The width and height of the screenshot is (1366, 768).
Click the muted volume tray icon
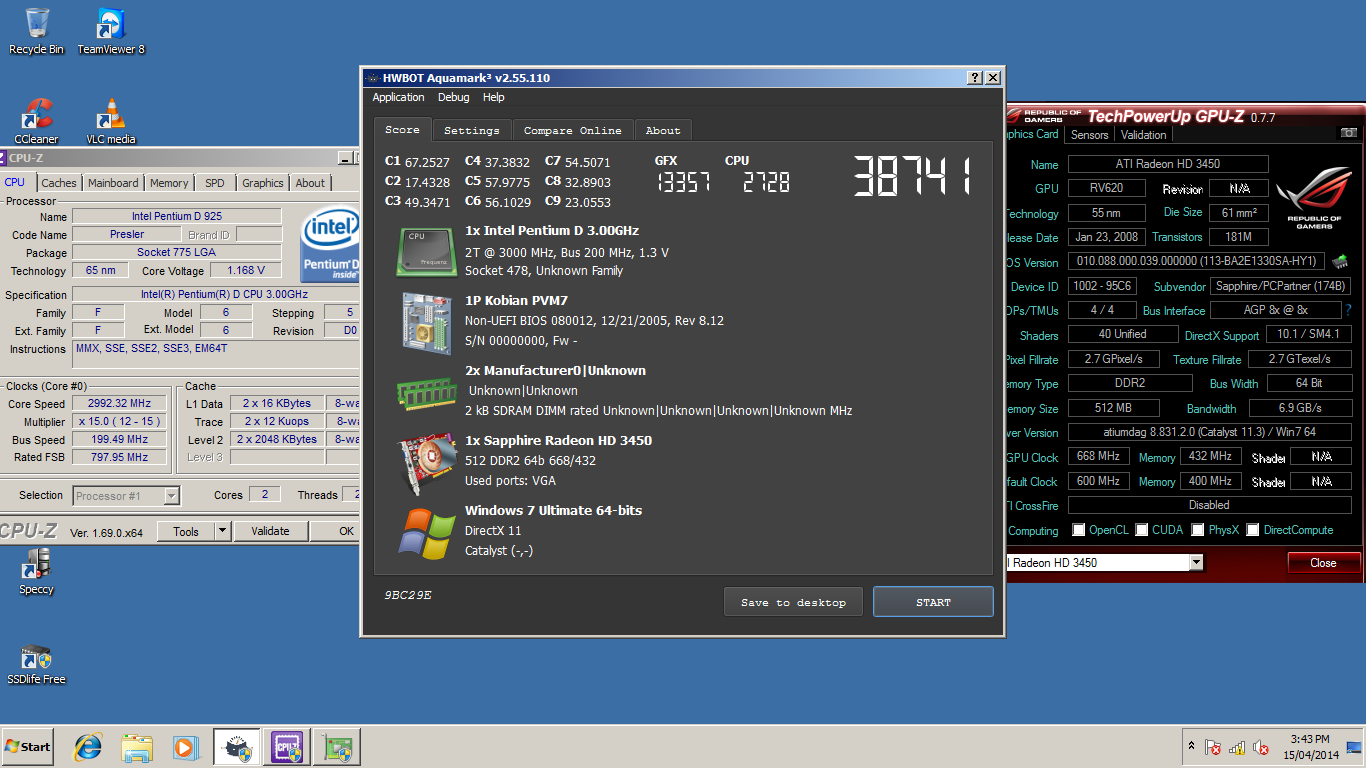[x=1261, y=747]
